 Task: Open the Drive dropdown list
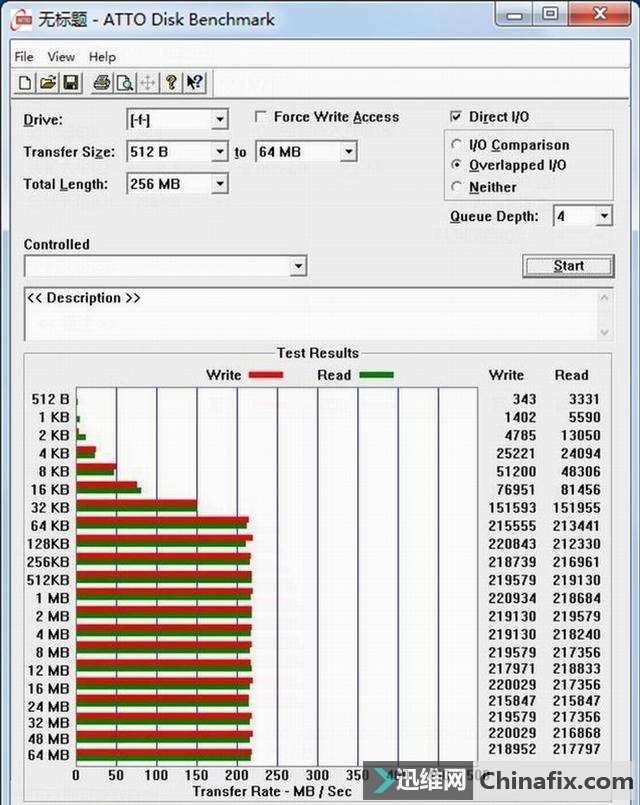click(x=220, y=120)
